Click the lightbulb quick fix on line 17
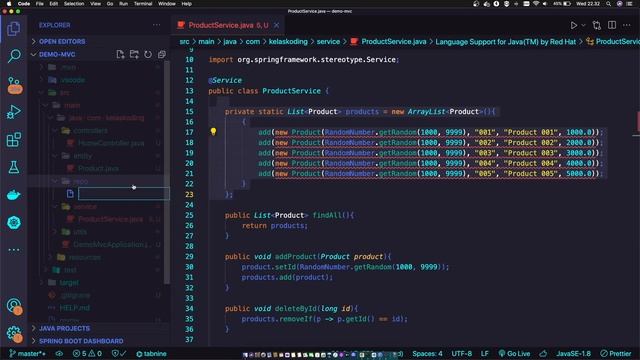 [x=213, y=131]
